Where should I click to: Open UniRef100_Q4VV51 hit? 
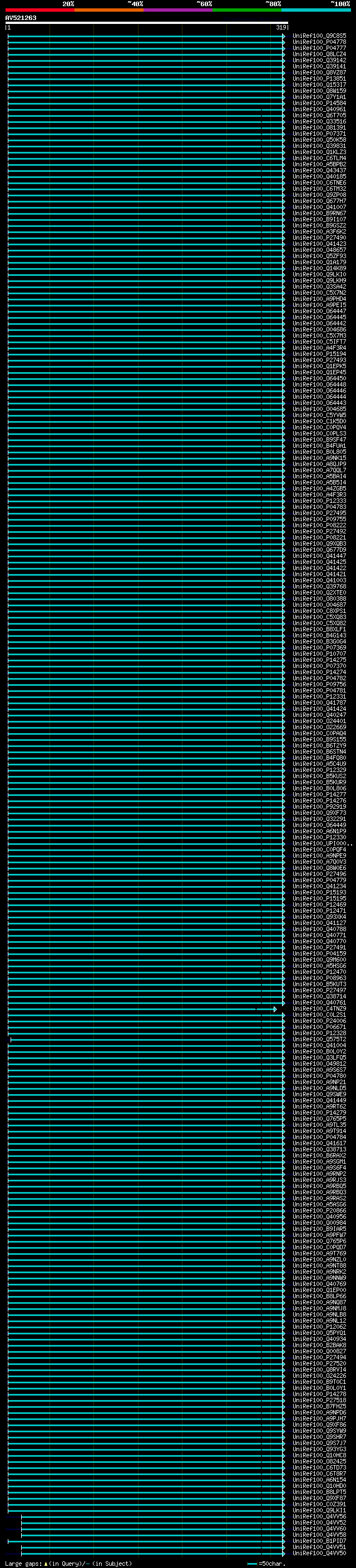point(319,1547)
